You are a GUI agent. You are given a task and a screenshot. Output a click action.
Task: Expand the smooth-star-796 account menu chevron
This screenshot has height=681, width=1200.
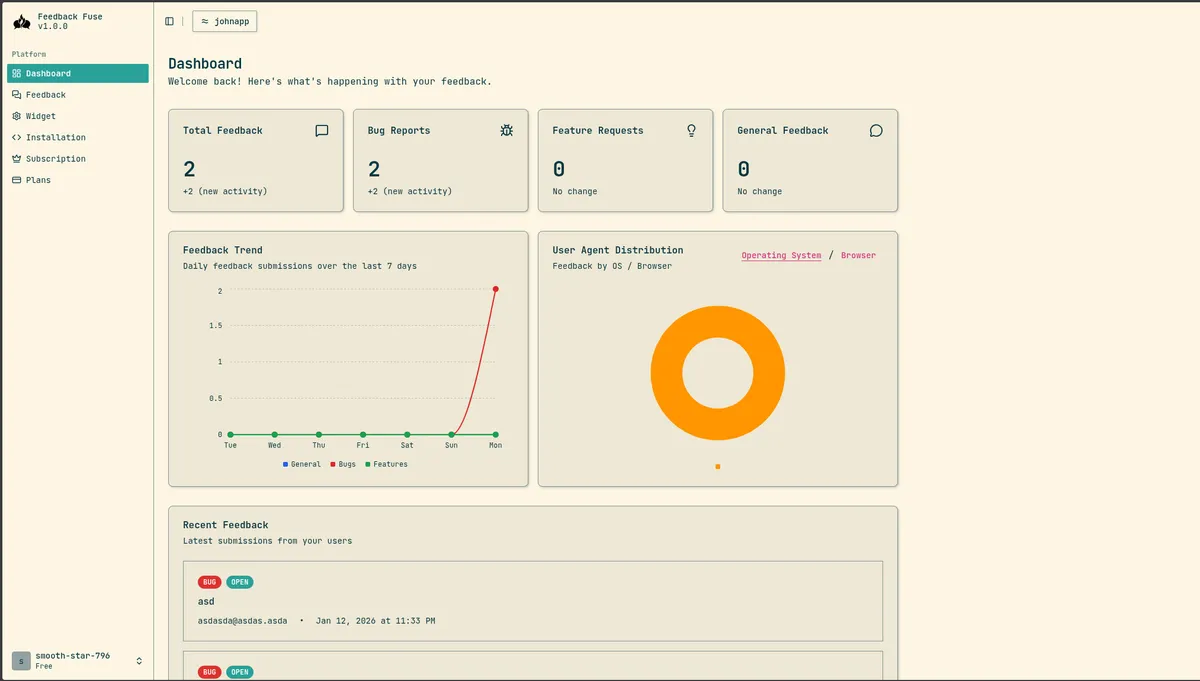point(139,661)
